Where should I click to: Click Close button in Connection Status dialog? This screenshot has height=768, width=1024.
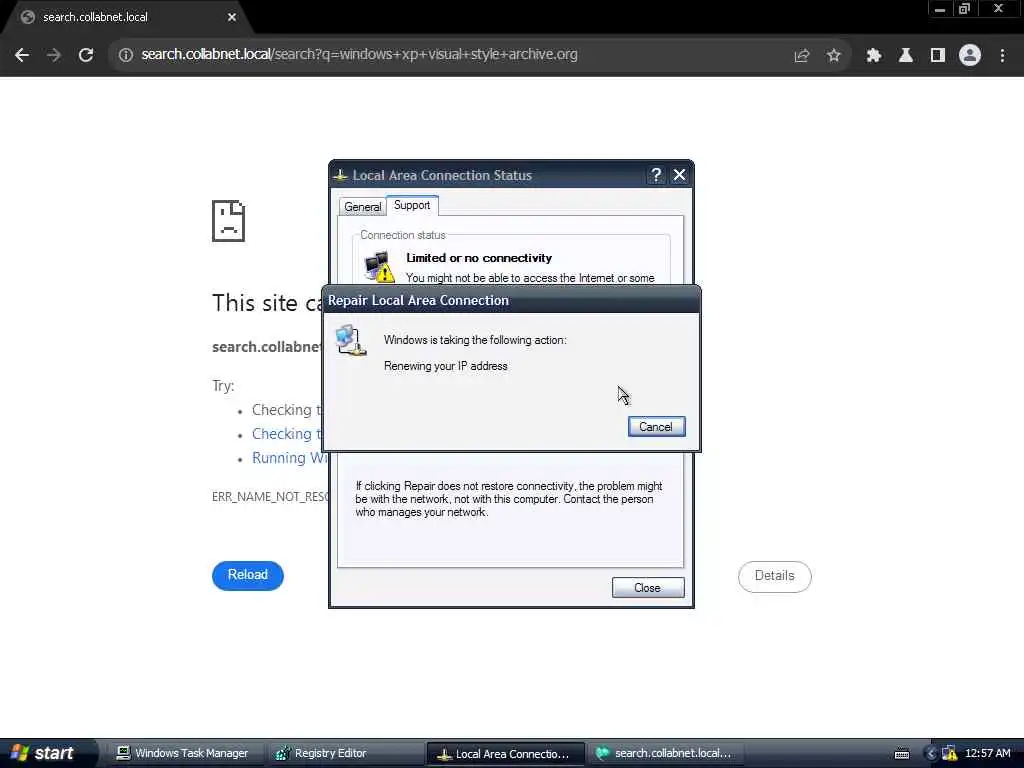[648, 588]
